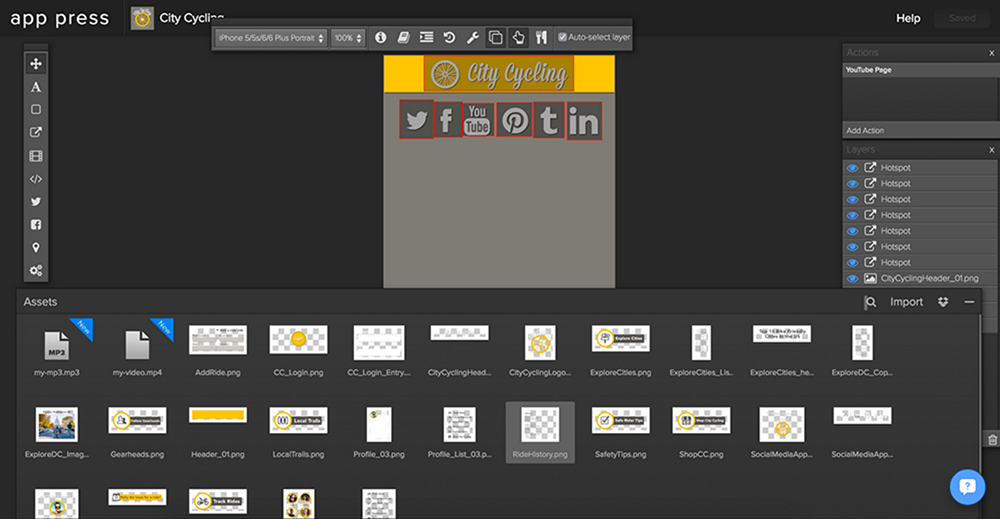Toggle eye visibility of the fourth Hotspot layer

(x=852, y=216)
